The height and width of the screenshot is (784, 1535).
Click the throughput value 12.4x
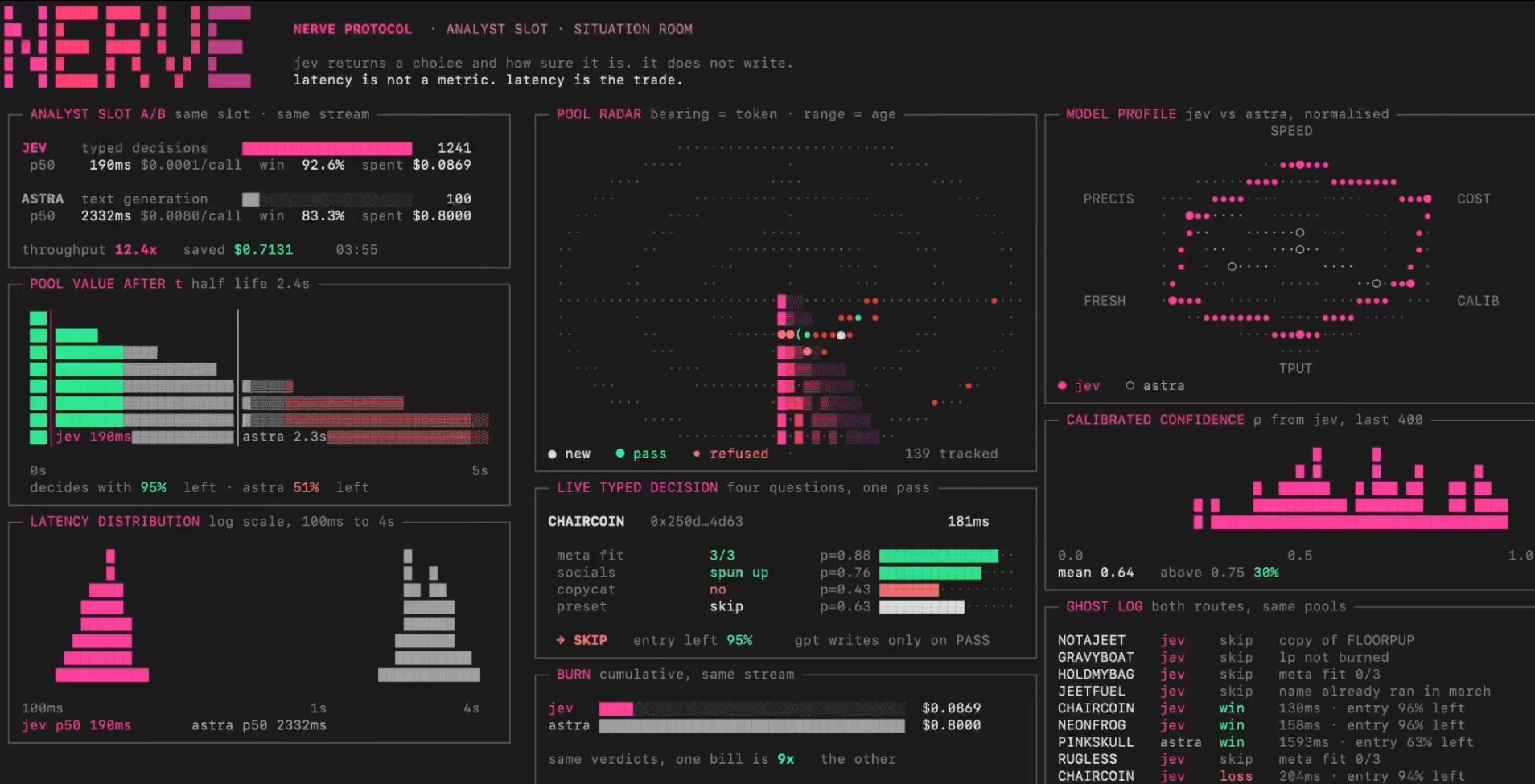tap(136, 250)
